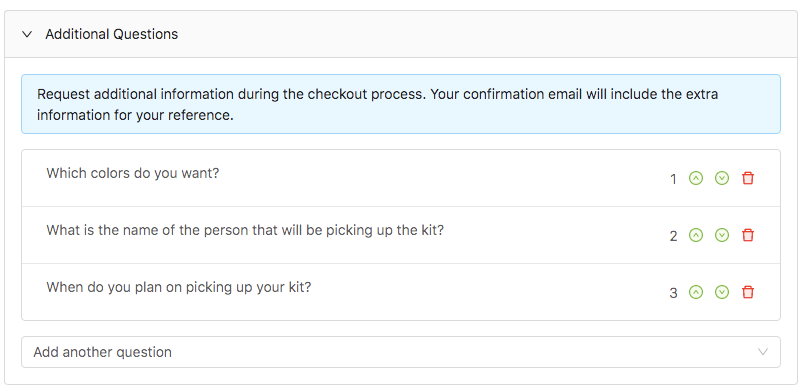
Task: Click order number 1 beside first question
Action: [673, 179]
